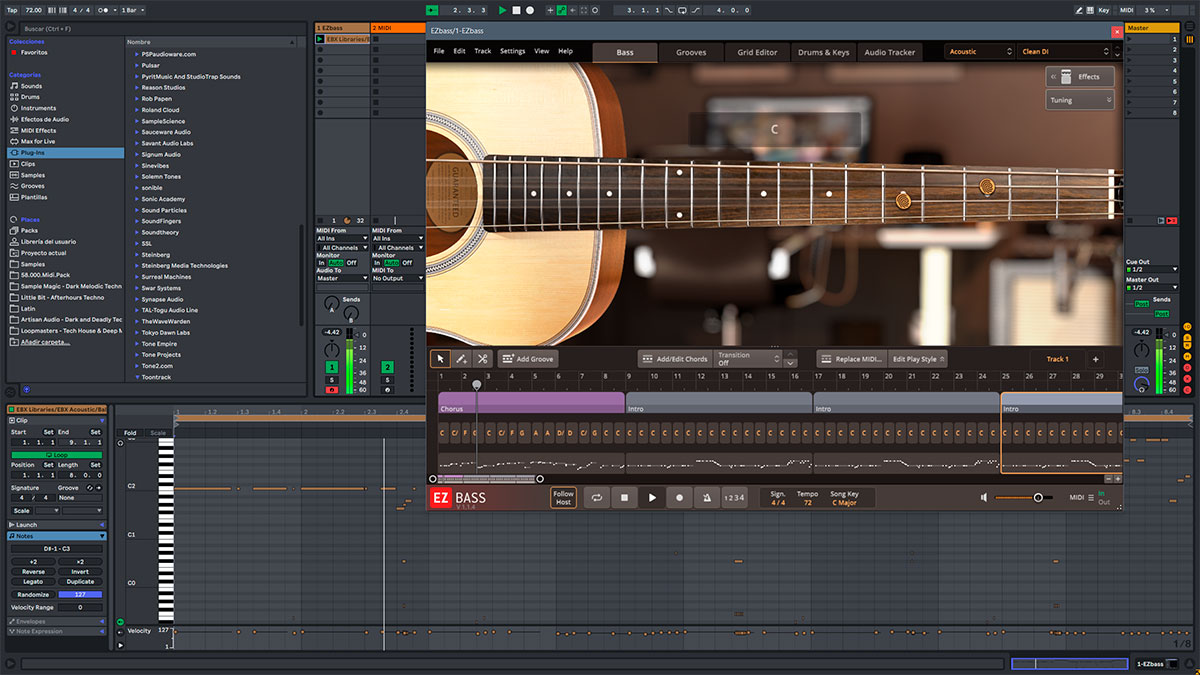Open the EZbass Settings menu
The height and width of the screenshot is (675, 1200).
(x=512, y=51)
